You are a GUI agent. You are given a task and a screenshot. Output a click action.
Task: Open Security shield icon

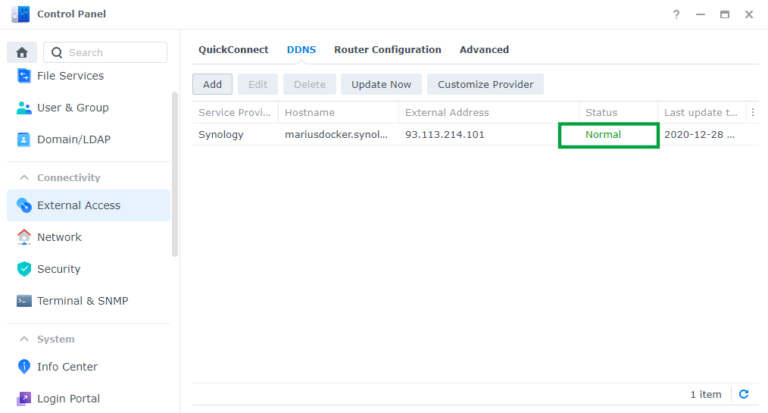(24, 269)
